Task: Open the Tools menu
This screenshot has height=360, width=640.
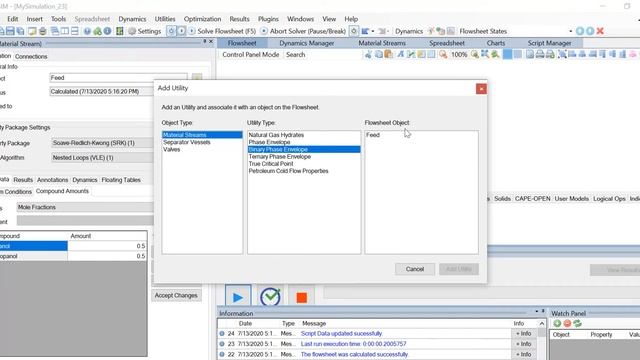Action: click(58, 19)
